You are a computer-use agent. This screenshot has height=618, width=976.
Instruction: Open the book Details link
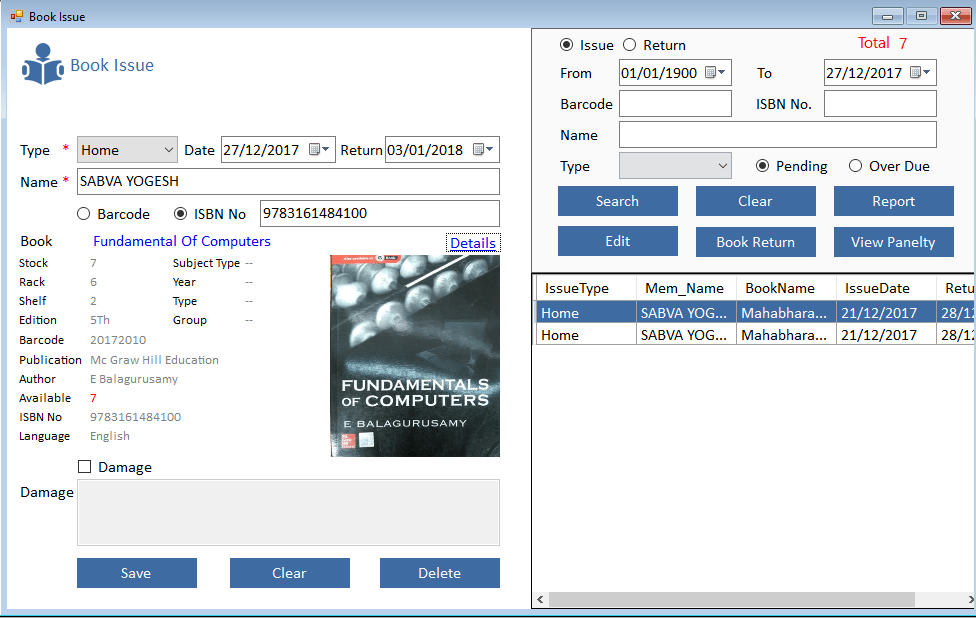click(x=472, y=243)
